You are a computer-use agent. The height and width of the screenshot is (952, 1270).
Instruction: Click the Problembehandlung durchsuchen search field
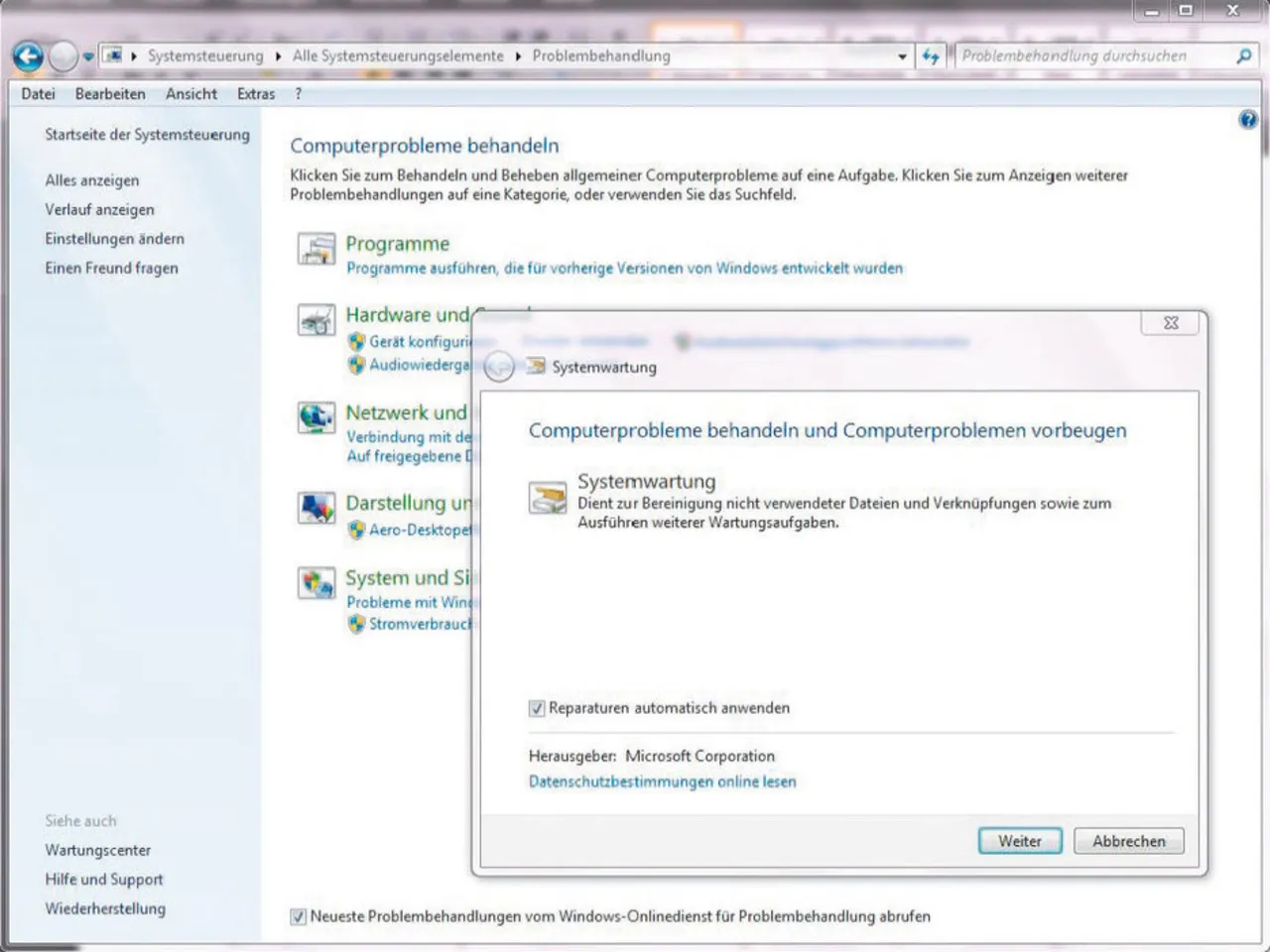pos(1091,57)
